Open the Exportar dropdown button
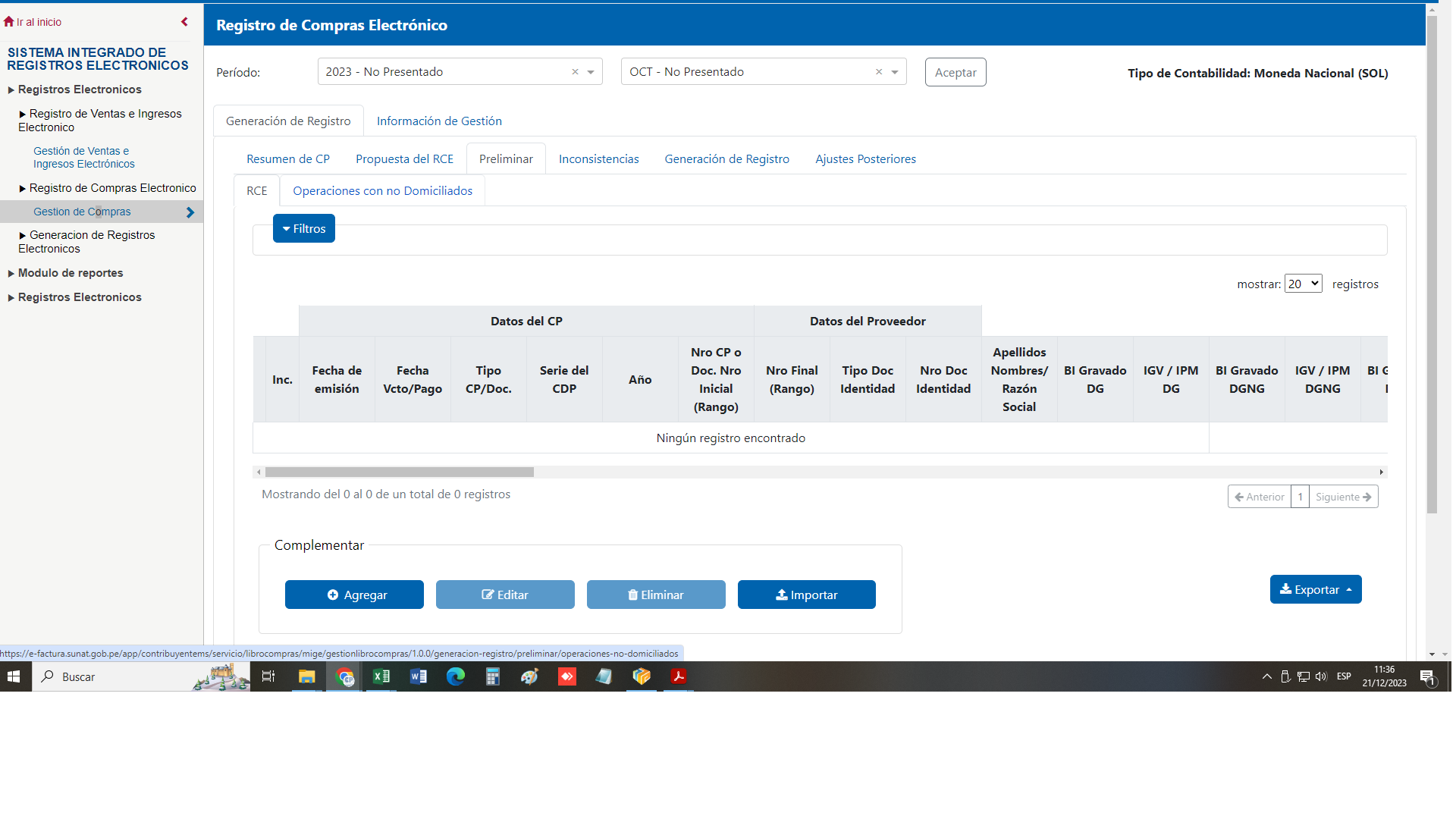The height and width of the screenshot is (819, 1456). (1316, 590)
